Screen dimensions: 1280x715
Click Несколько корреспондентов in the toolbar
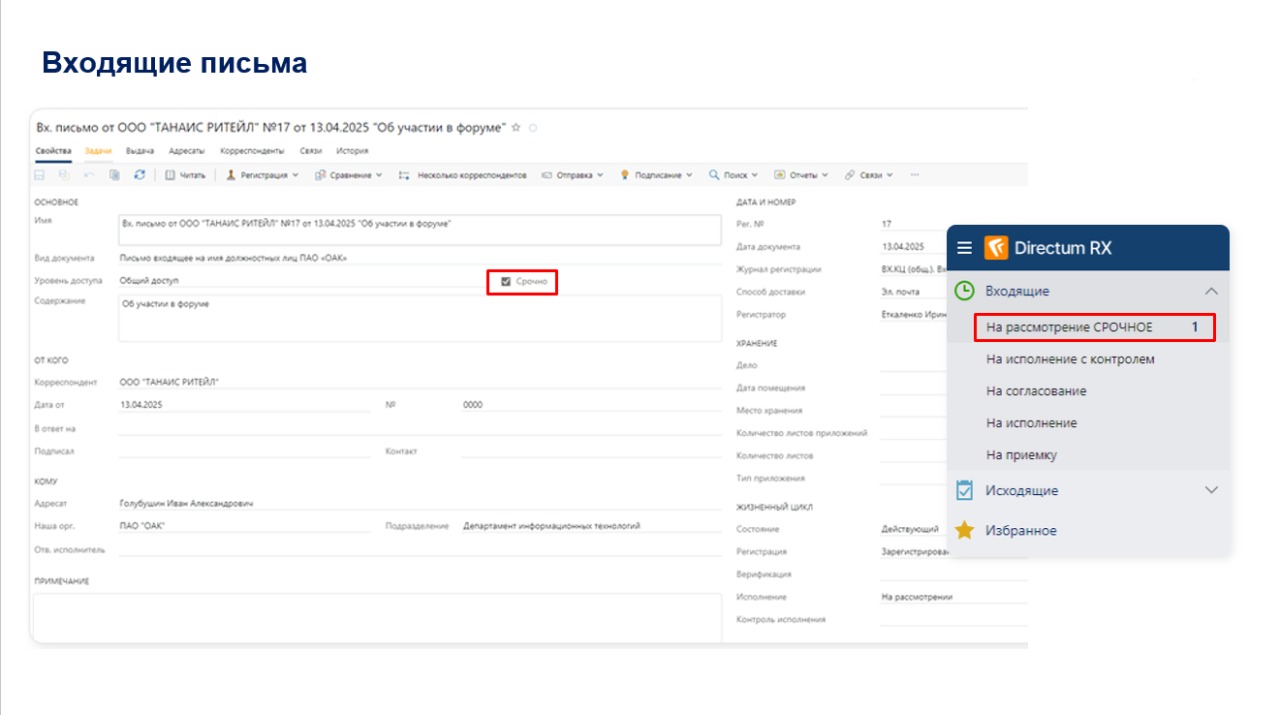coord(462,175)
